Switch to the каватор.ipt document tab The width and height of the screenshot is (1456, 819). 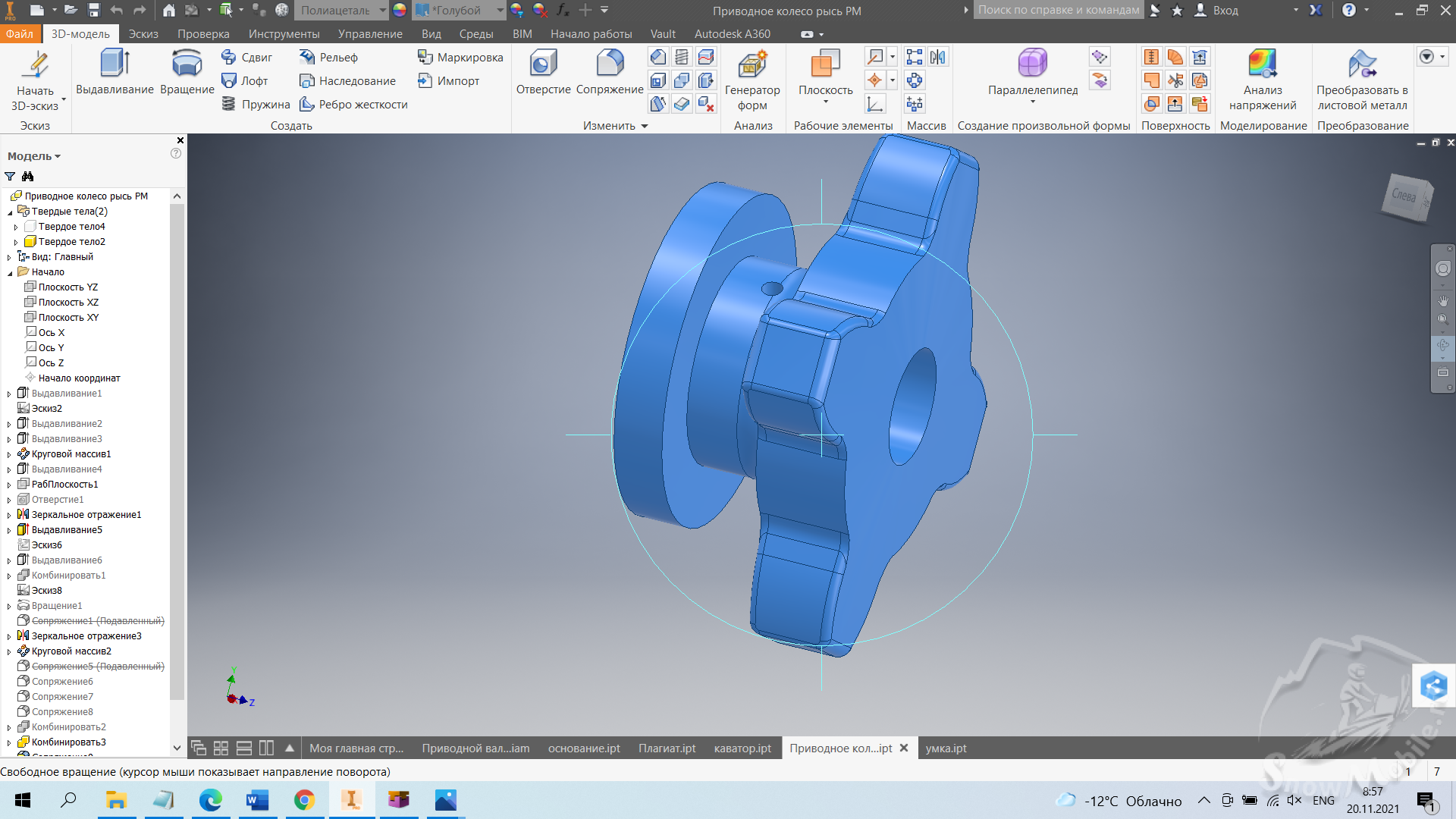coord(742,748)
